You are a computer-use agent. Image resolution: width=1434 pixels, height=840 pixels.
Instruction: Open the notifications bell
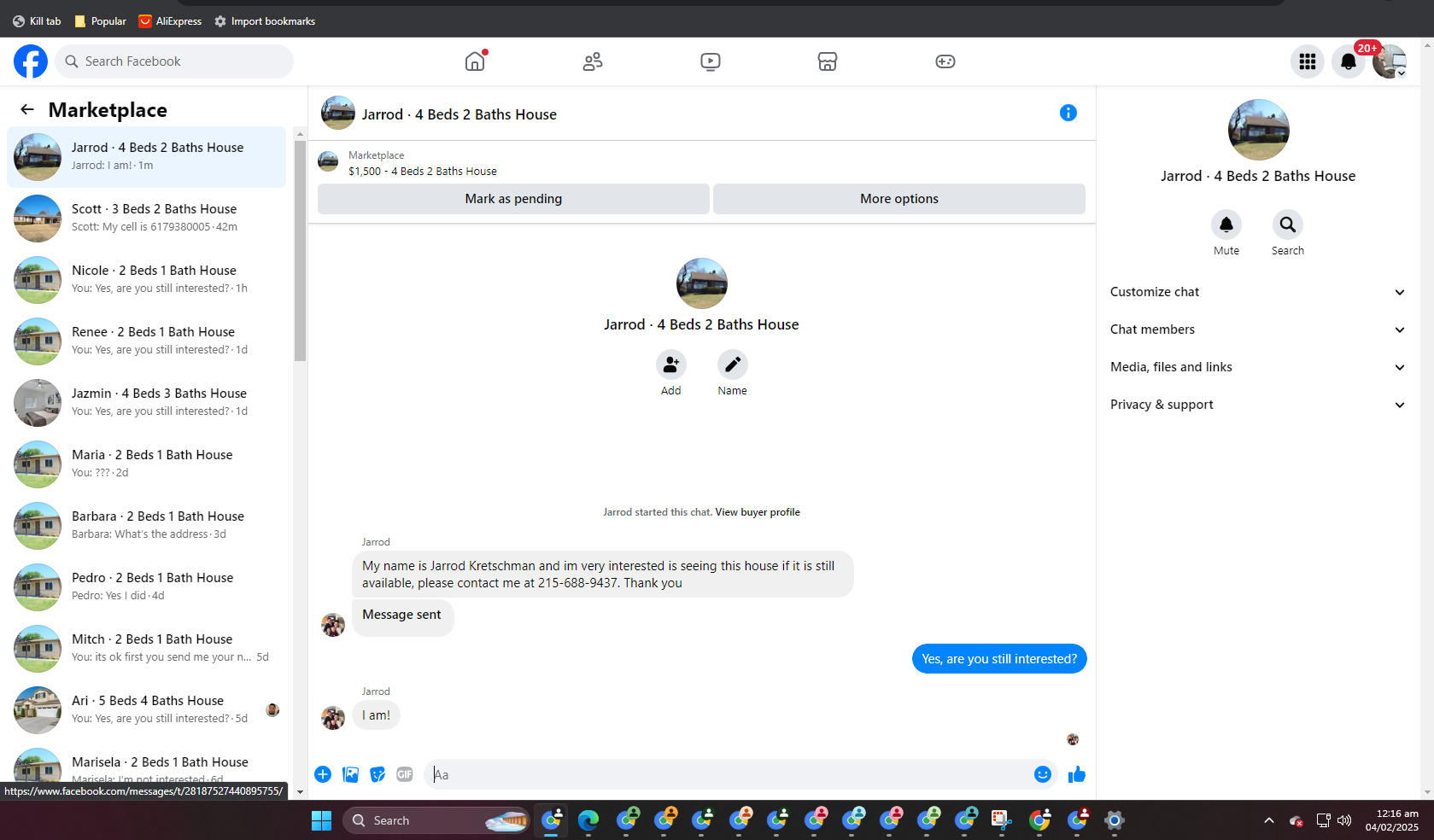pos(1349,61)
